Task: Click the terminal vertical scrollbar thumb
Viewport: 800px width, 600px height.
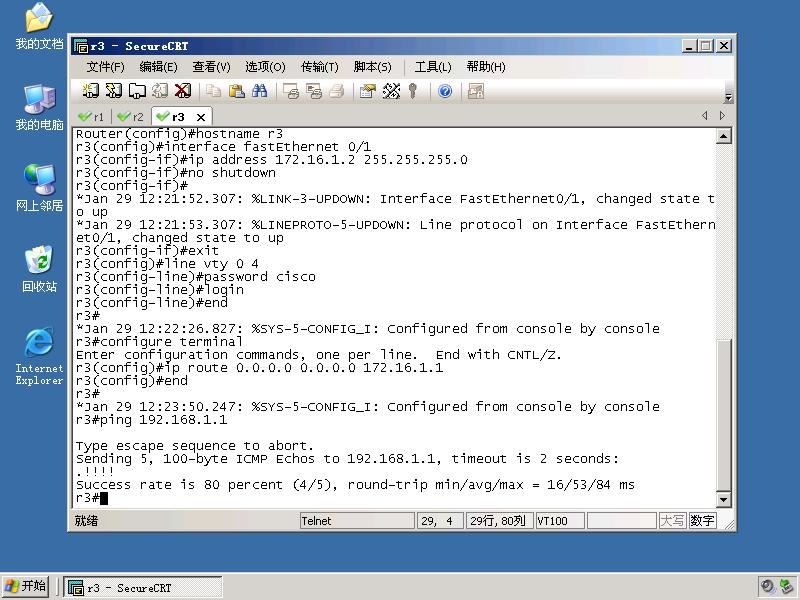Action: click(x=723, y=415)
